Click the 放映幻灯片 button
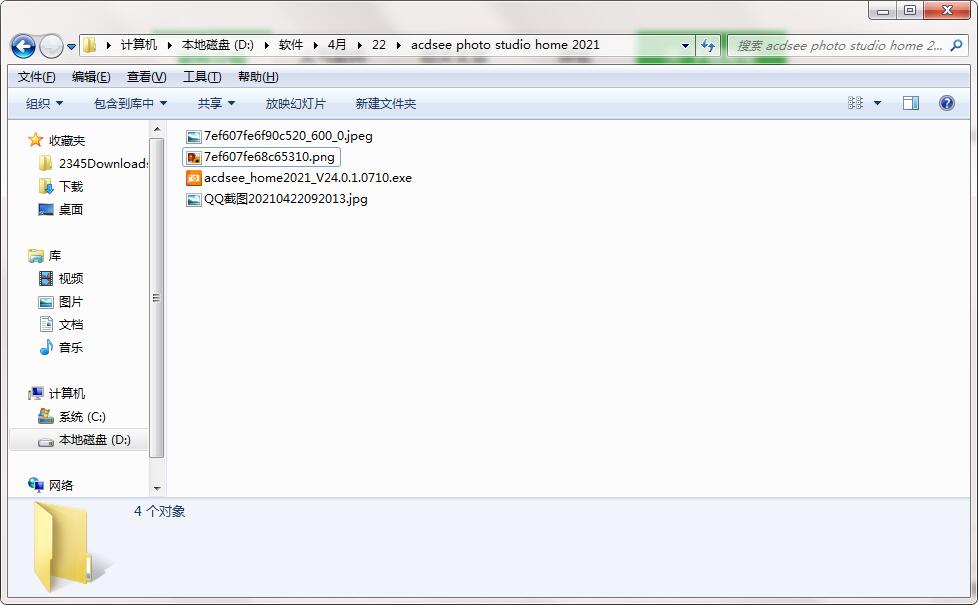The width and height of the screenshot is (978, 605). click(x=296, y=104)
